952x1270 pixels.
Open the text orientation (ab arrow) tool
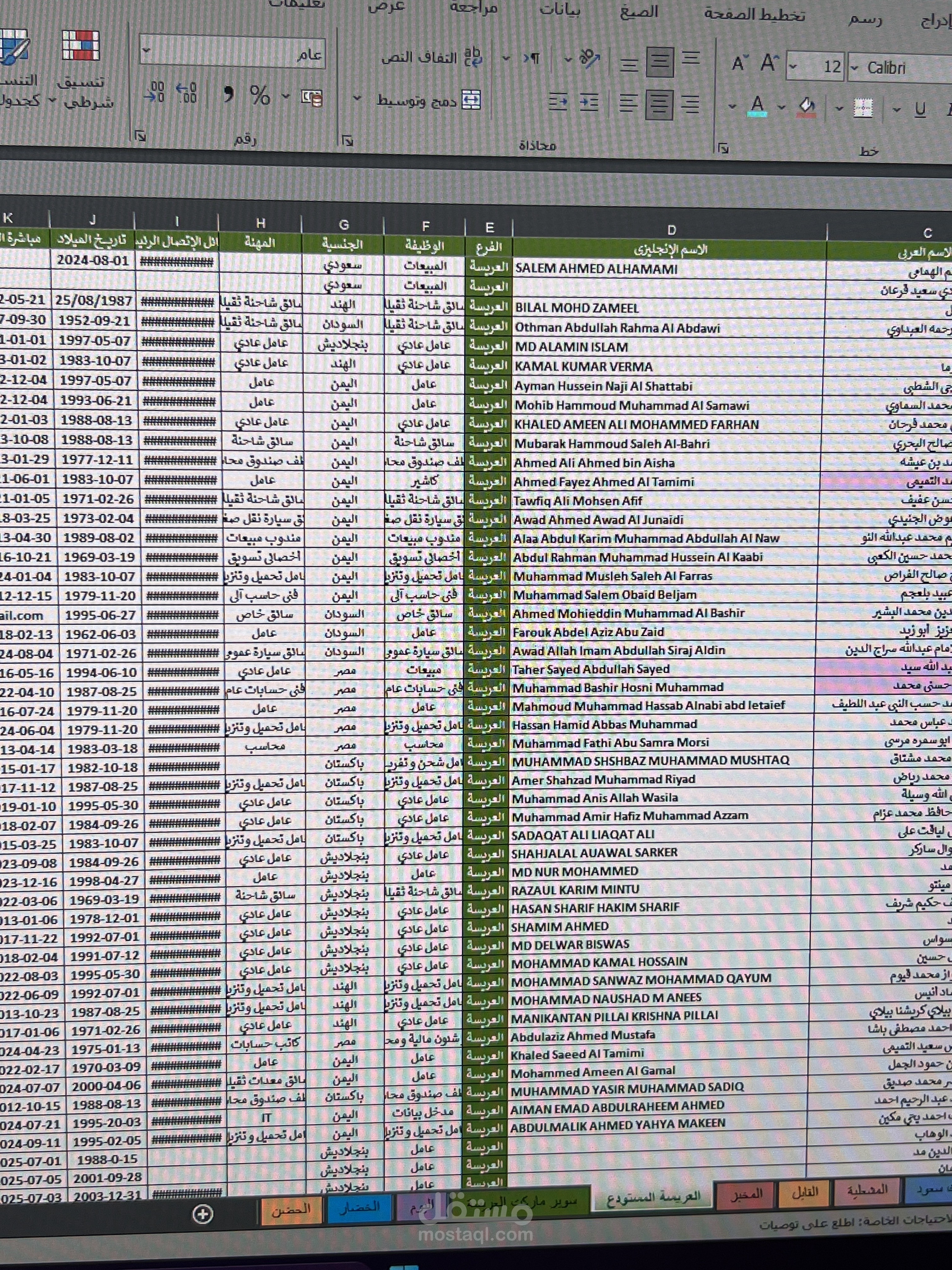[590, 59]
